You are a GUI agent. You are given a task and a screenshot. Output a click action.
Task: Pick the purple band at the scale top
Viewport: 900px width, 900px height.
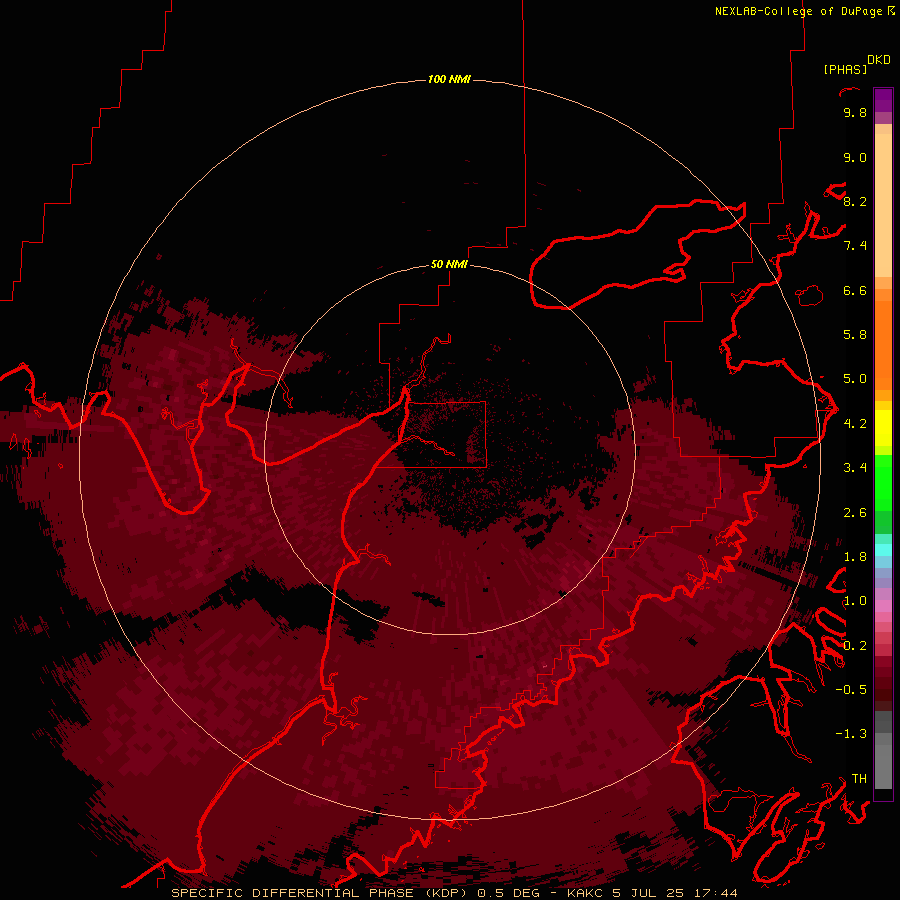pyautogui.click(x=883, y=100)
